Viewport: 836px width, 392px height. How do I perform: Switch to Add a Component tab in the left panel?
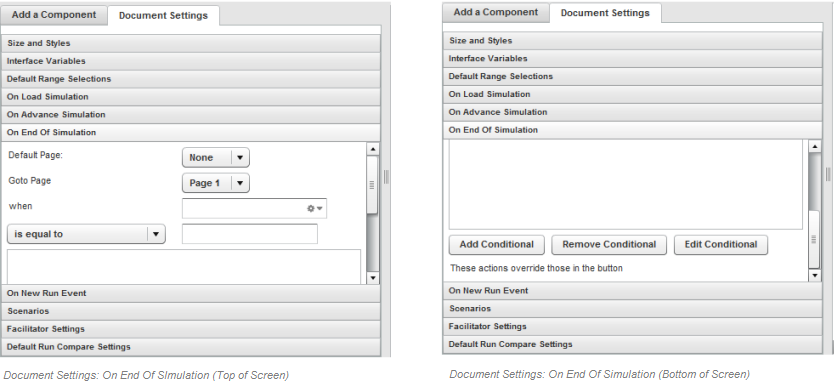54,15
